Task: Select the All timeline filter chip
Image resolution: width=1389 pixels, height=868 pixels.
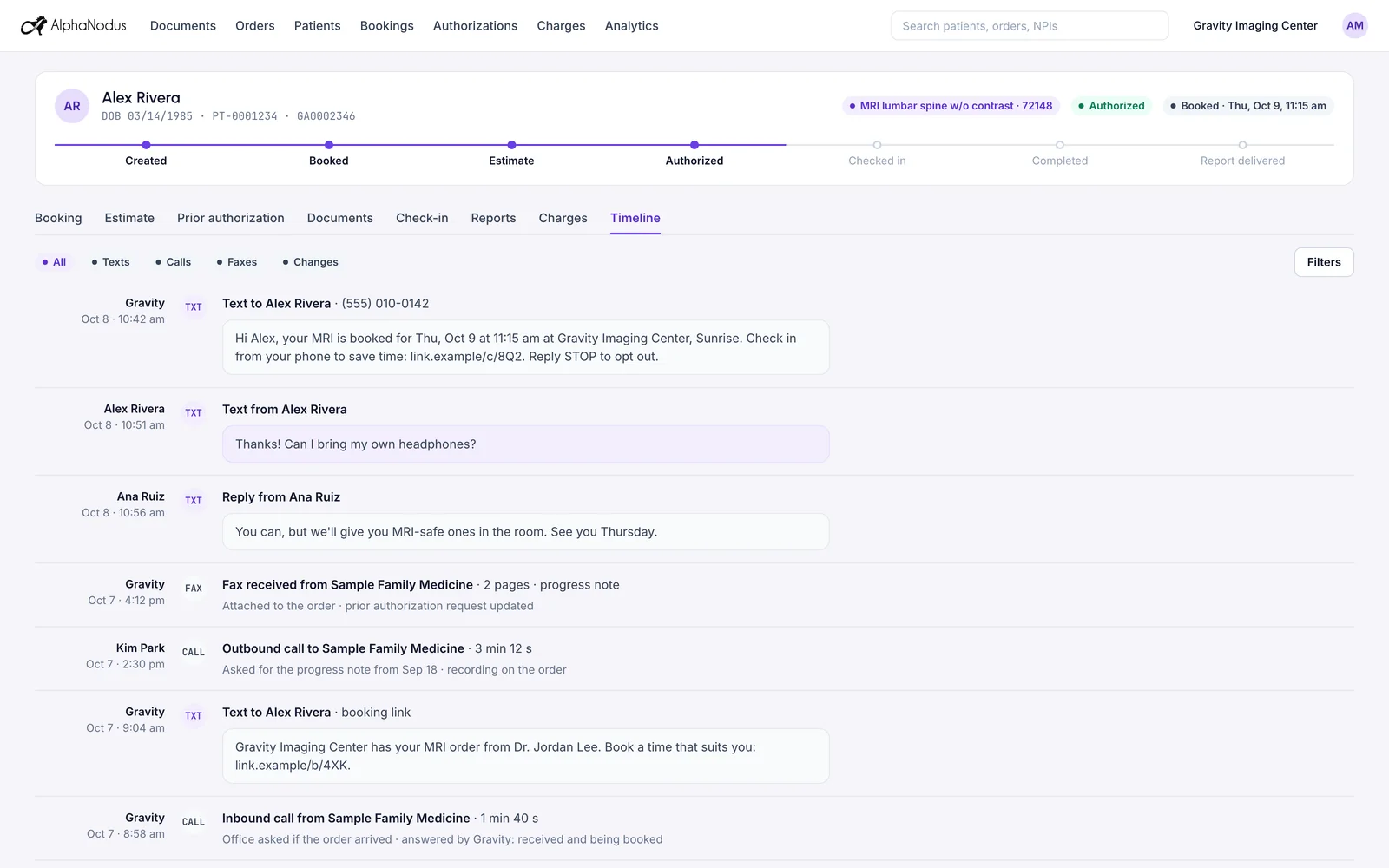Action: [x=54, y=262]
